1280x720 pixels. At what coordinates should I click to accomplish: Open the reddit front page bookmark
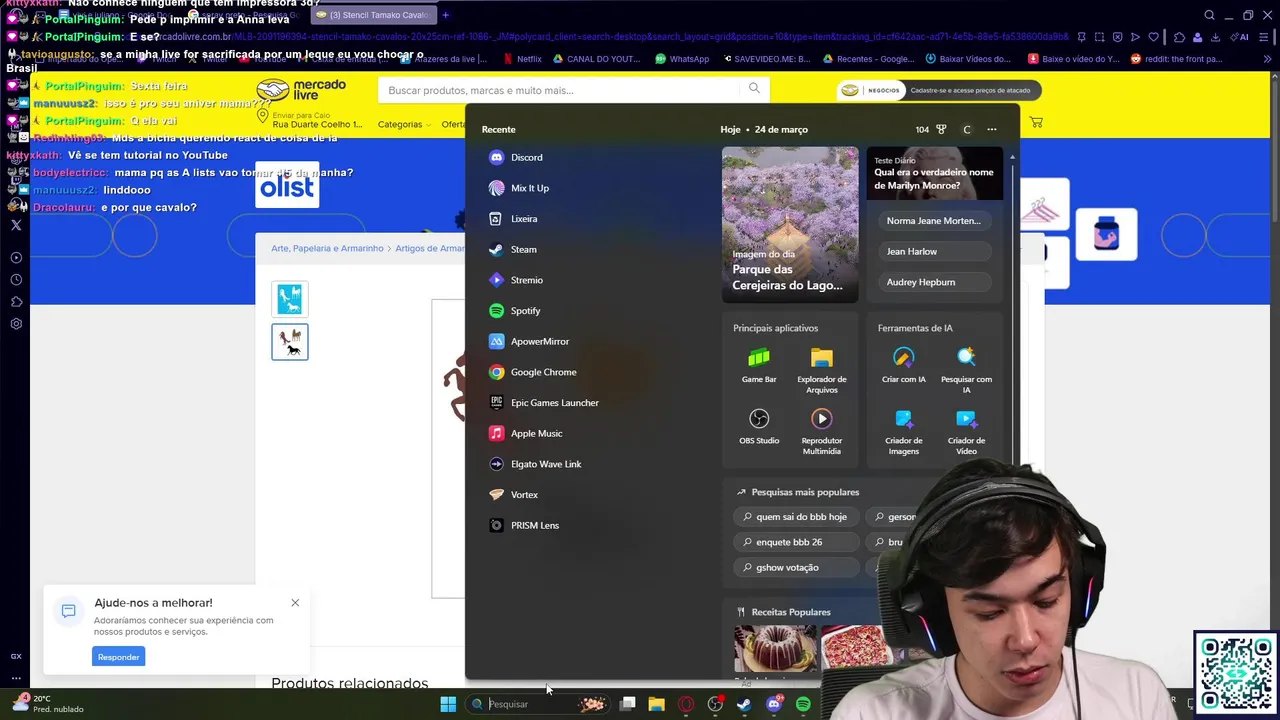(x=1176, y=59)
